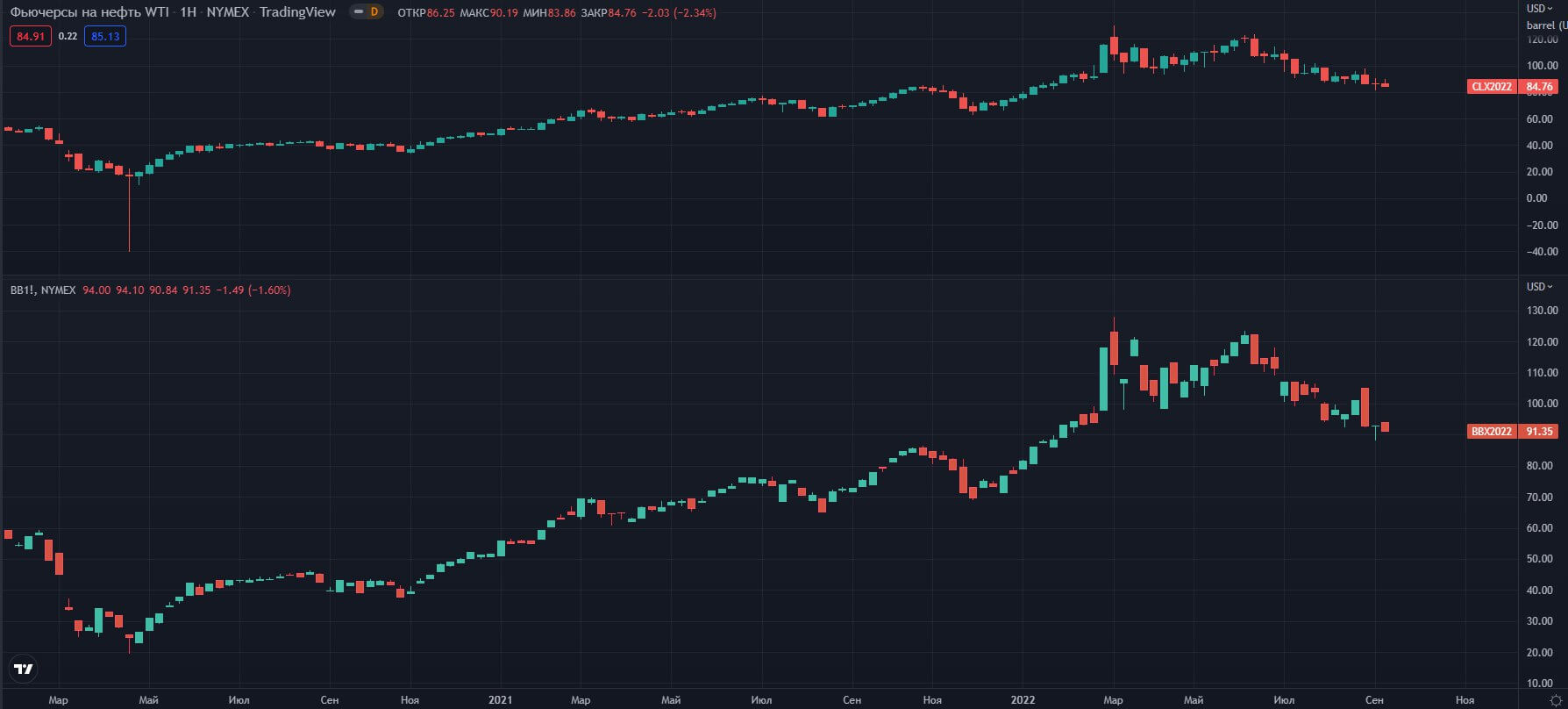This screenshot has height=709, width=1568.
Task: Click the low value МИН 83.86
Action: pyautogui.click(x=549, y=13)
